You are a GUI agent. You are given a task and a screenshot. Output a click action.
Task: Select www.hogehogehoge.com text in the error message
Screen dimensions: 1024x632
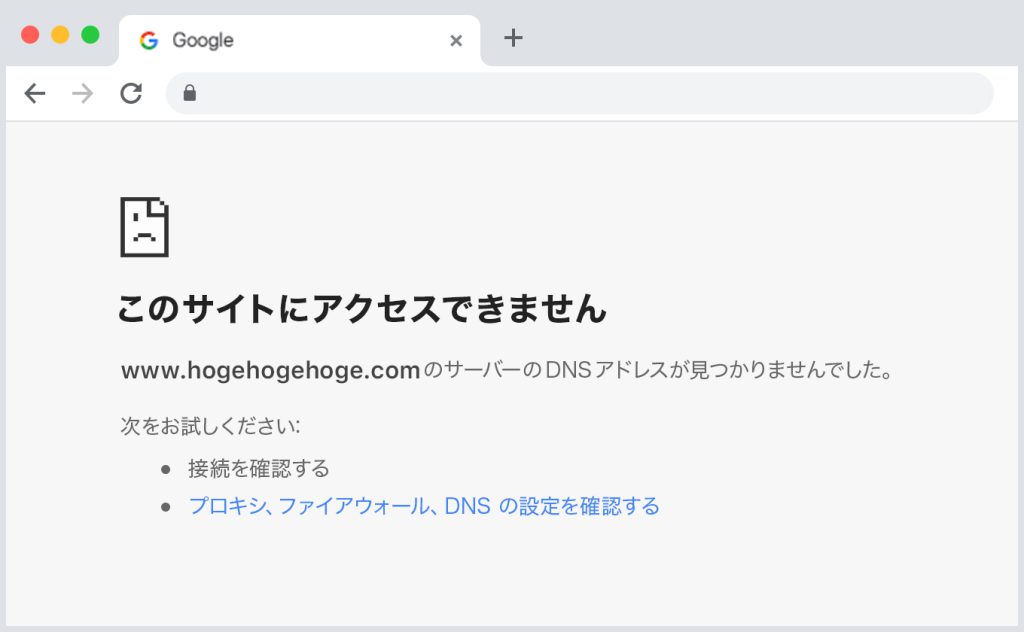coord(270,370)
